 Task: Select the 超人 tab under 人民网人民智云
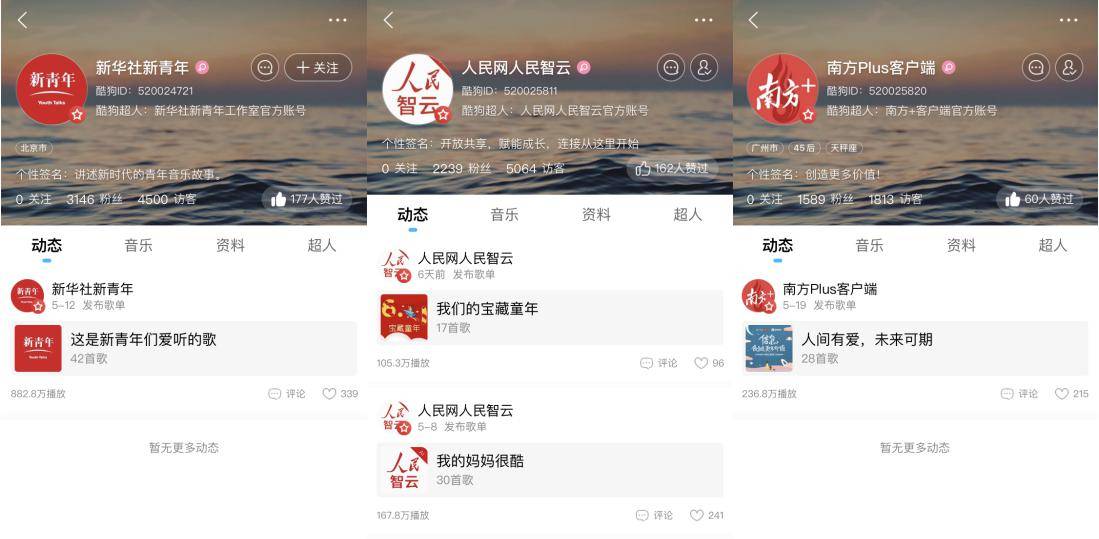click(688, 214)
